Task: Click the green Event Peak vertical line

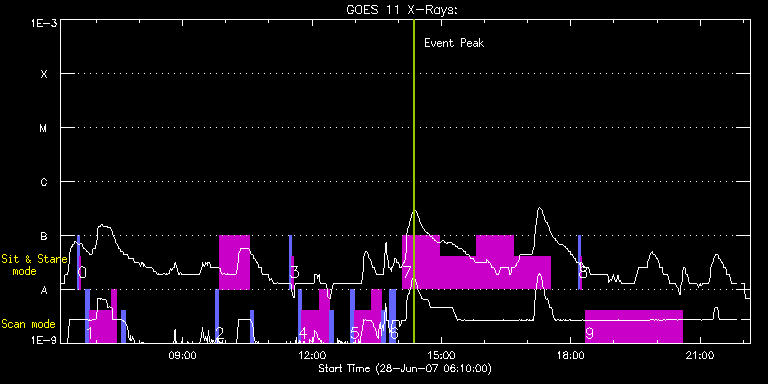Action: pyautogui.click(x=414, y=181)
